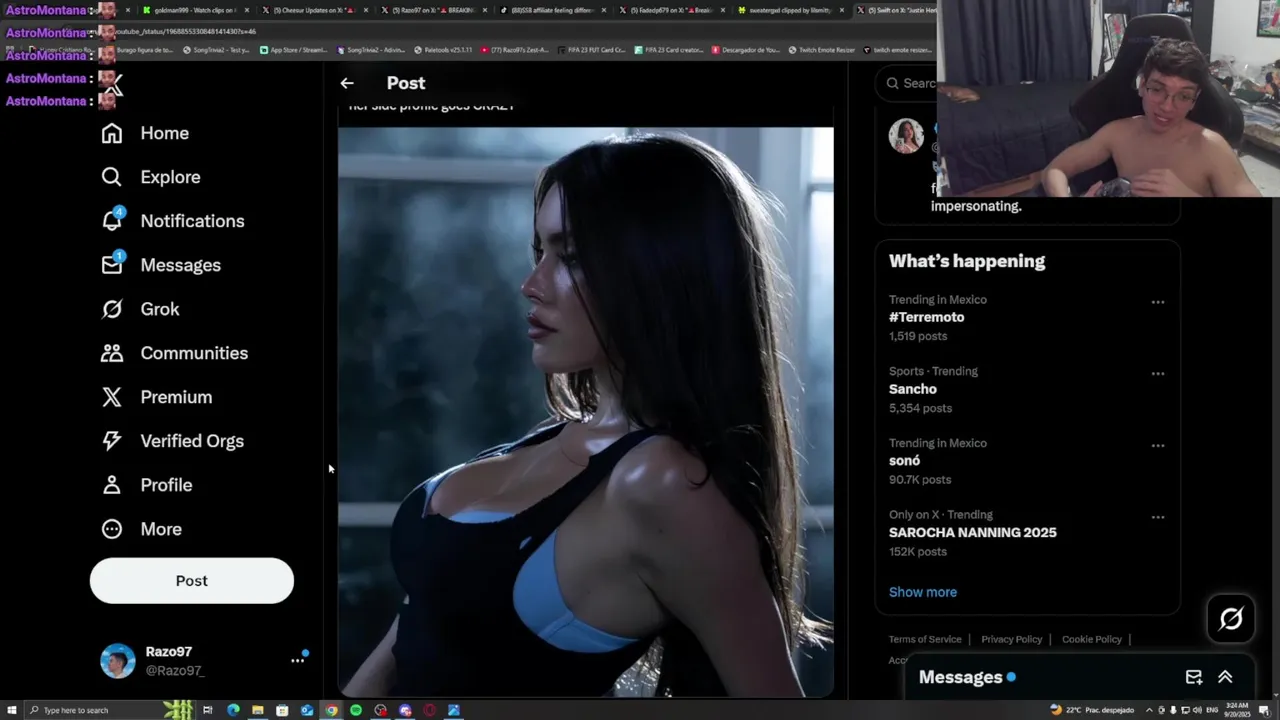Viewport: 1280px width, 720px height.
Task: Open Premium in the sidebar
Action: [x=157, y=397]
